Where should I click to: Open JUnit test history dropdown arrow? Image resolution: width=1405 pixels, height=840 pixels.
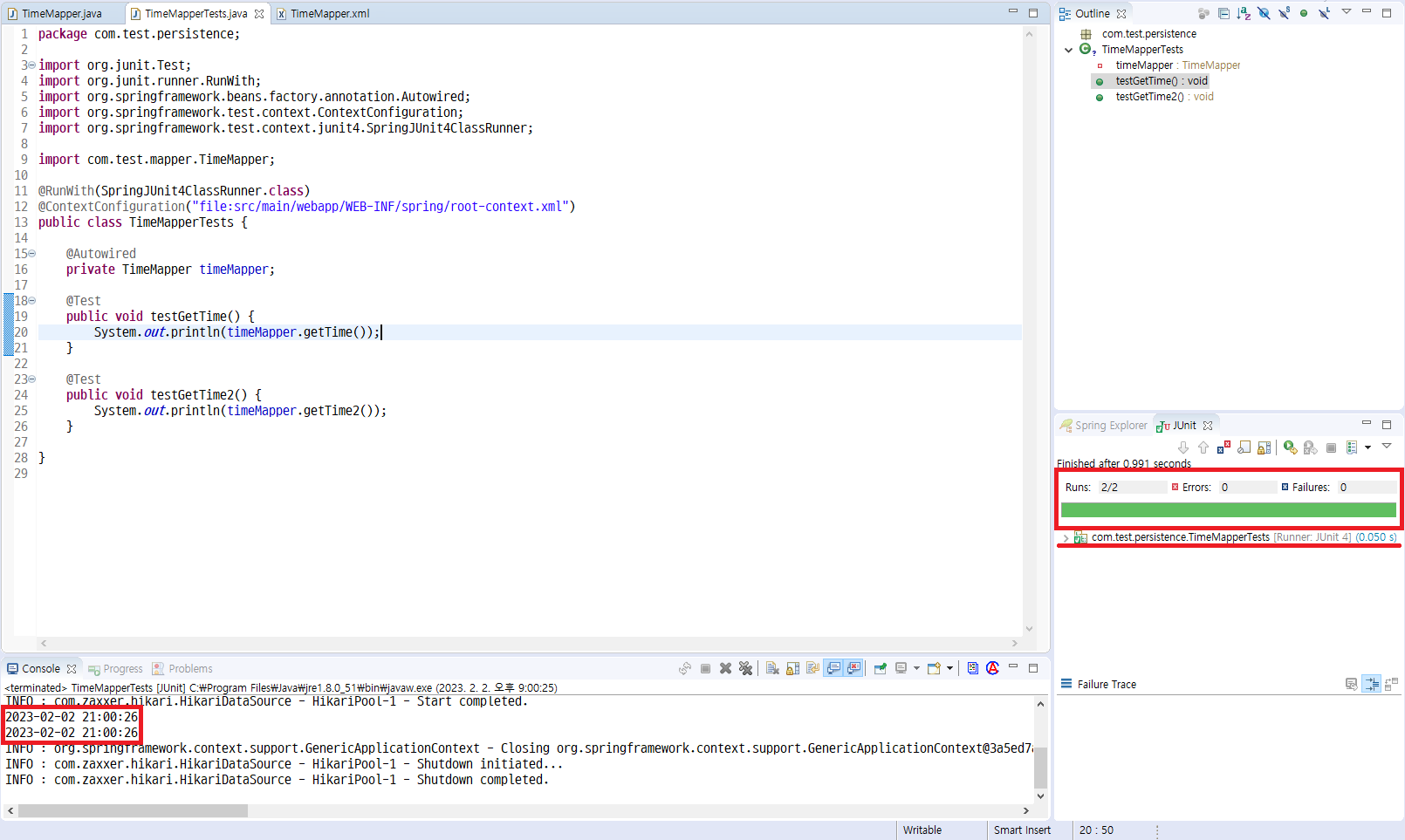[x=1367, y=447]
